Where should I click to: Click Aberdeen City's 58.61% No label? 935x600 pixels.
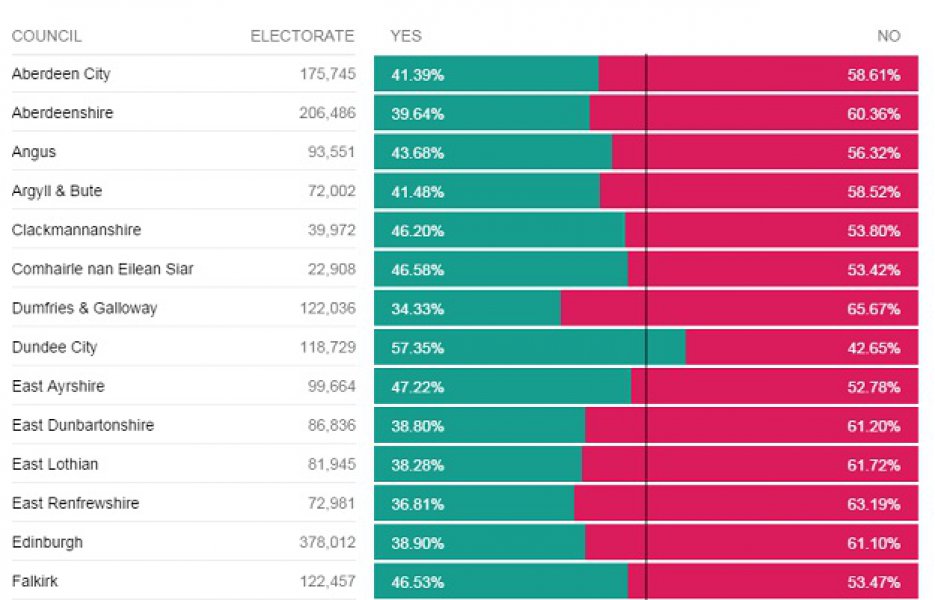(873, 75)
